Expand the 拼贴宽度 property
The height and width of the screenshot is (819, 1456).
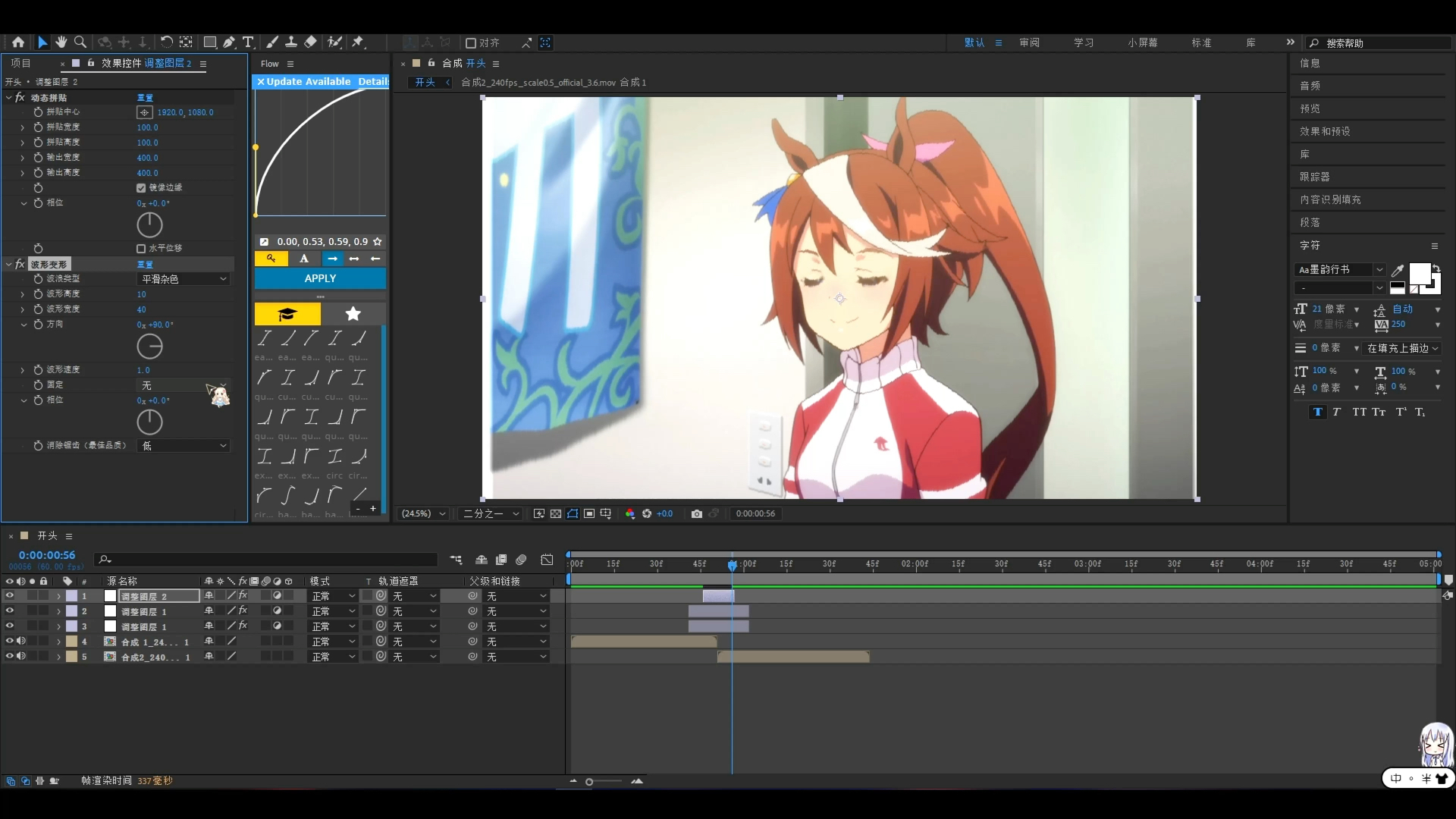(22, 127)
